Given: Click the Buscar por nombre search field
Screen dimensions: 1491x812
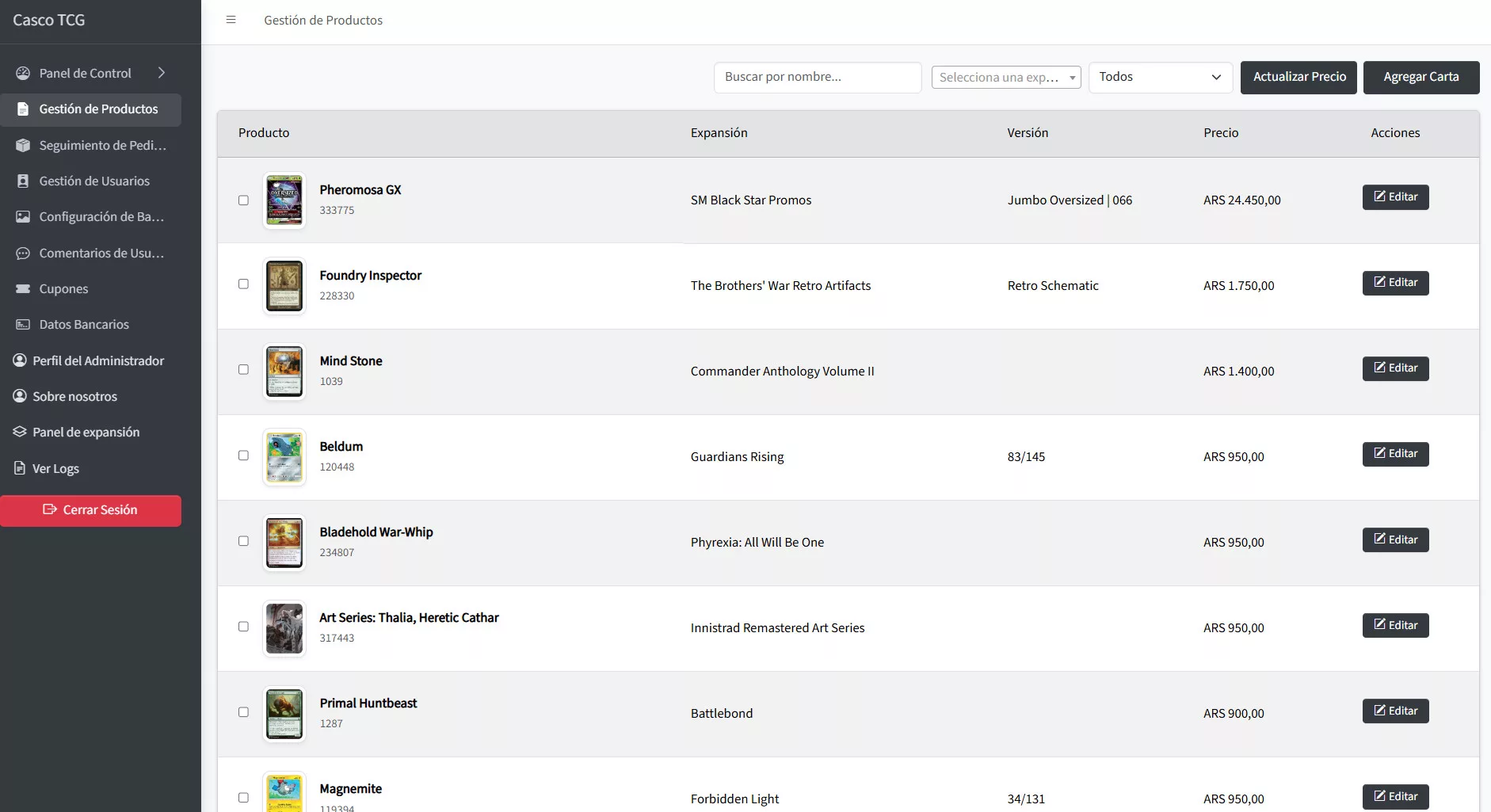Looking at the screenshot, I should (x=817, y=77).
